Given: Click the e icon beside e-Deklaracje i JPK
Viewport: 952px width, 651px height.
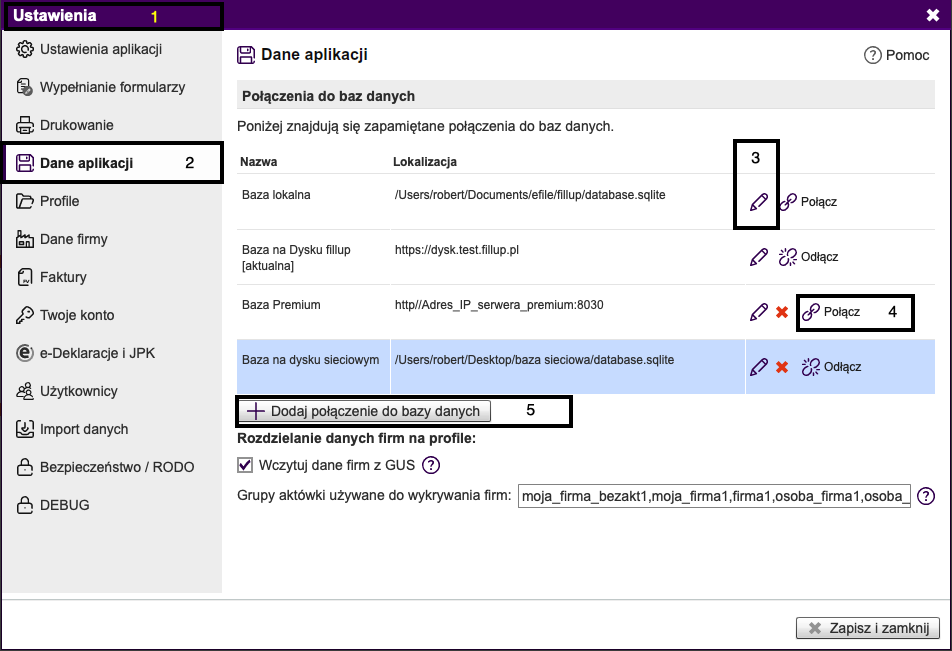Looking at the screenshot, I should tap(25, 353).
